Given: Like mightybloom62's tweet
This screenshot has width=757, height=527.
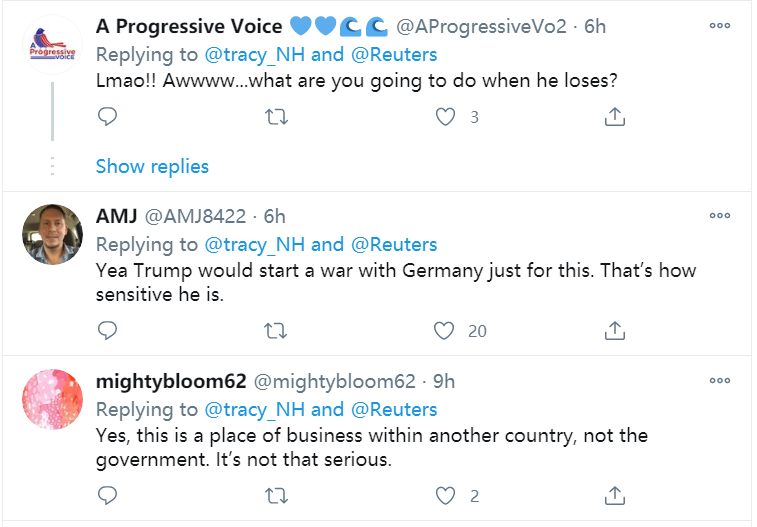Looking at the screenshot, I should (445, 496).
